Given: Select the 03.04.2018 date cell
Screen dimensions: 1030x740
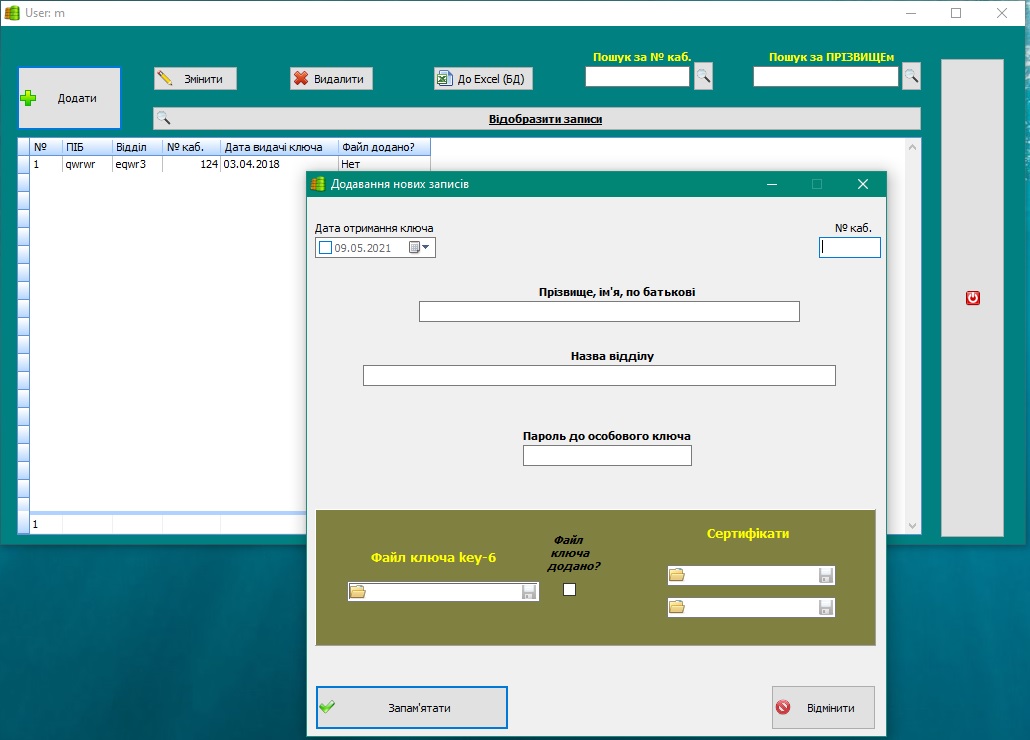Looking at the screenshot, I should pyautogui.click(x=279, y=164).
